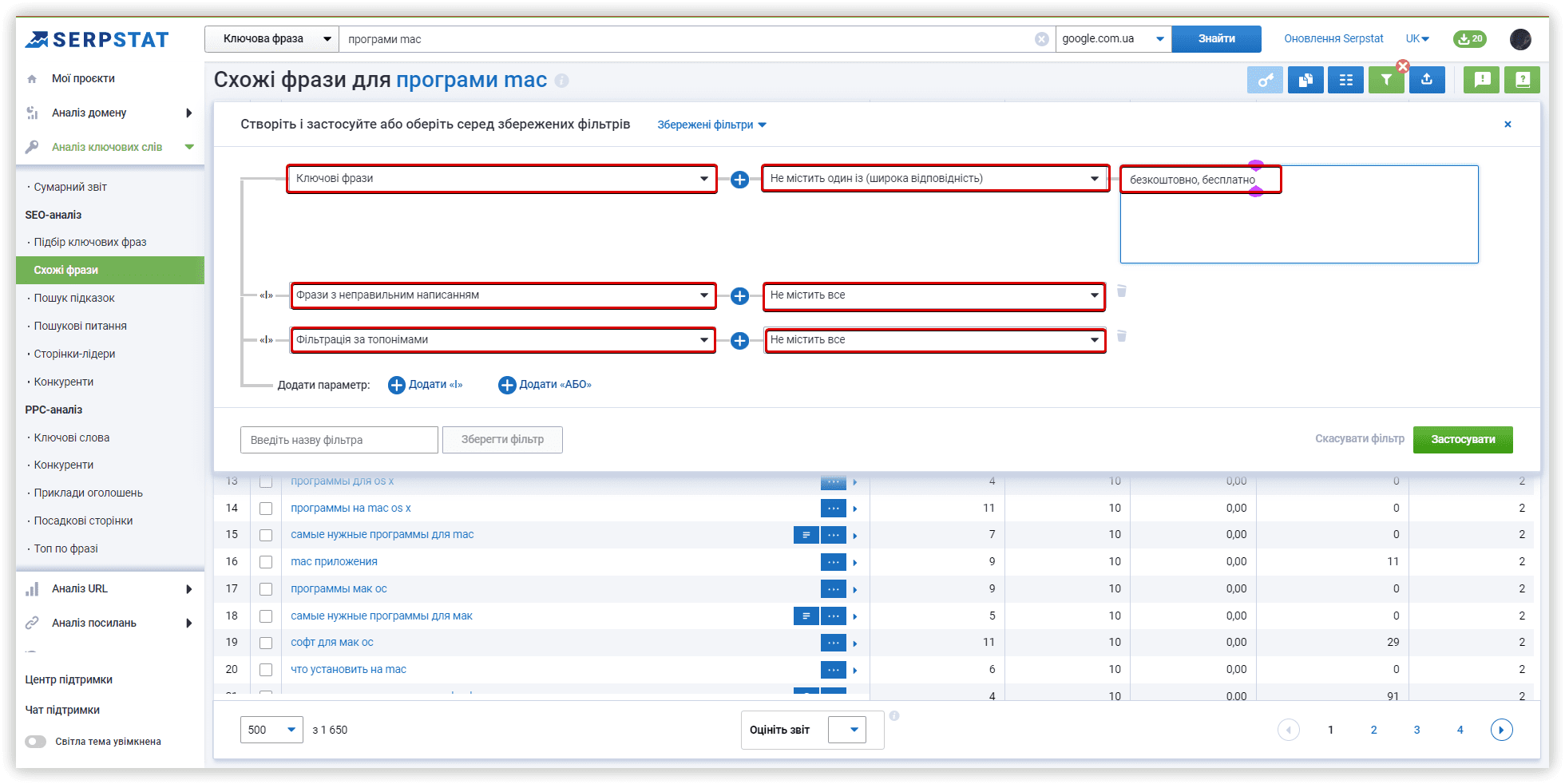
Task: Click the info icon next to the page title
Action: 561,81
